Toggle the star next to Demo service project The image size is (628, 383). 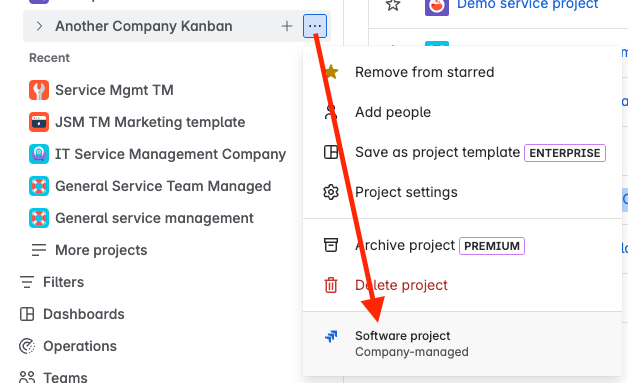[x=393, y=5]
